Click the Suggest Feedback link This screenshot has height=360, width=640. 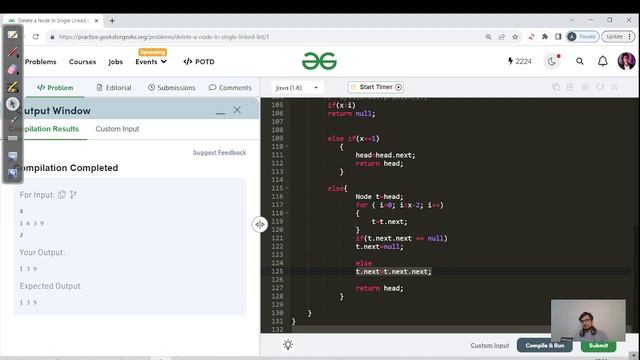click(219, 152)
